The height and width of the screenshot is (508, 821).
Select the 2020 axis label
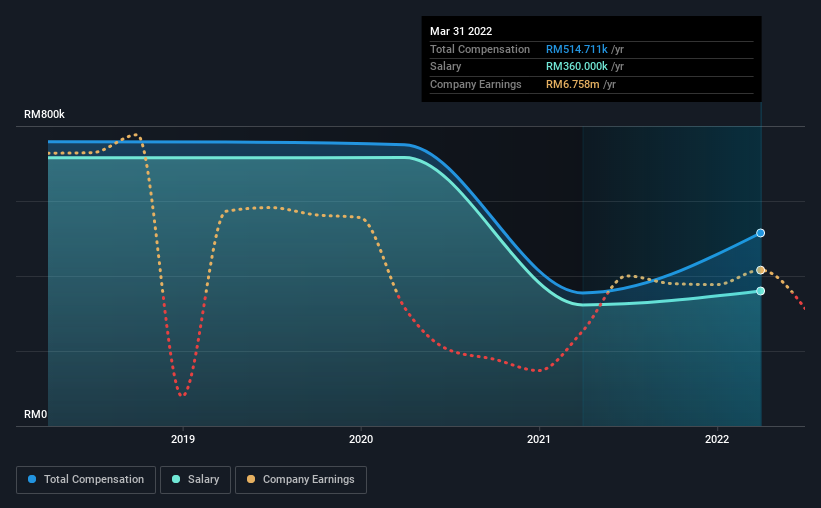tap(361, 439)
